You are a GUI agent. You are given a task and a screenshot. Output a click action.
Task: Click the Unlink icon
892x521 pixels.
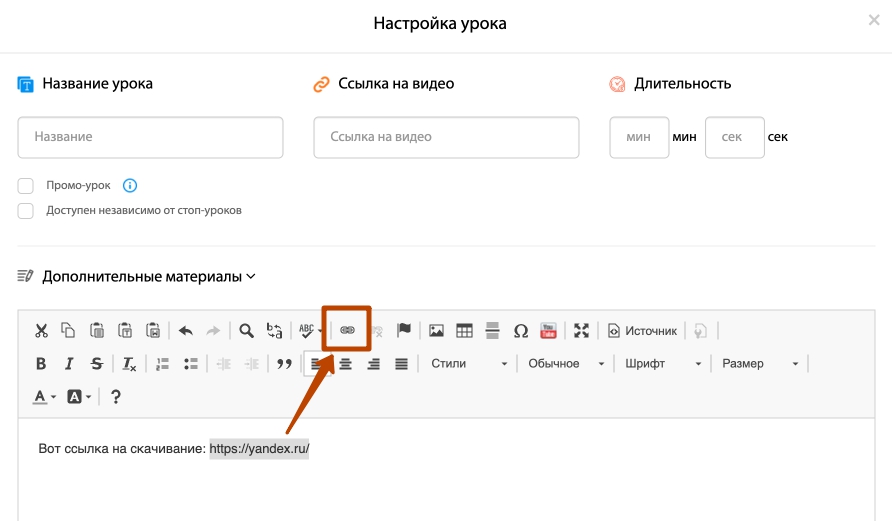point(377,330)
